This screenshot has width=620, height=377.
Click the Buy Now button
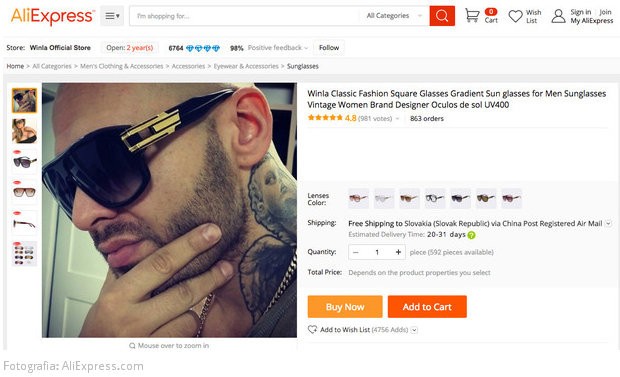[345, 307]
